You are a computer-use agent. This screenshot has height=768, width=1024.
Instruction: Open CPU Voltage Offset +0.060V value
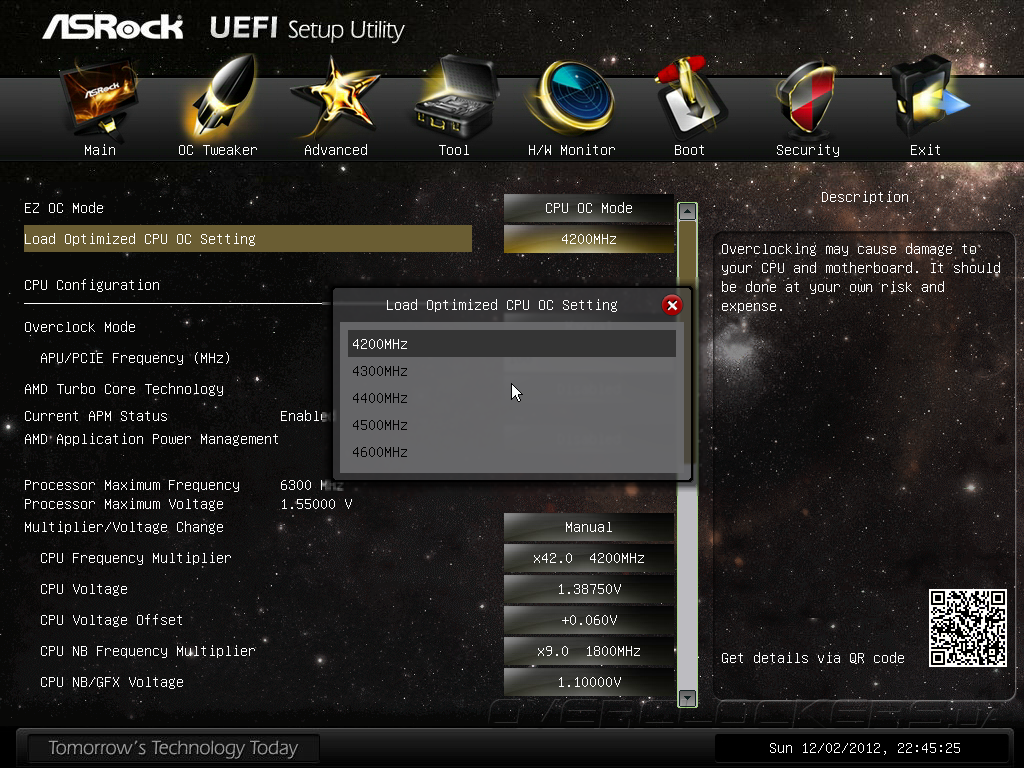pyautogui.click(x=588, y=620)
